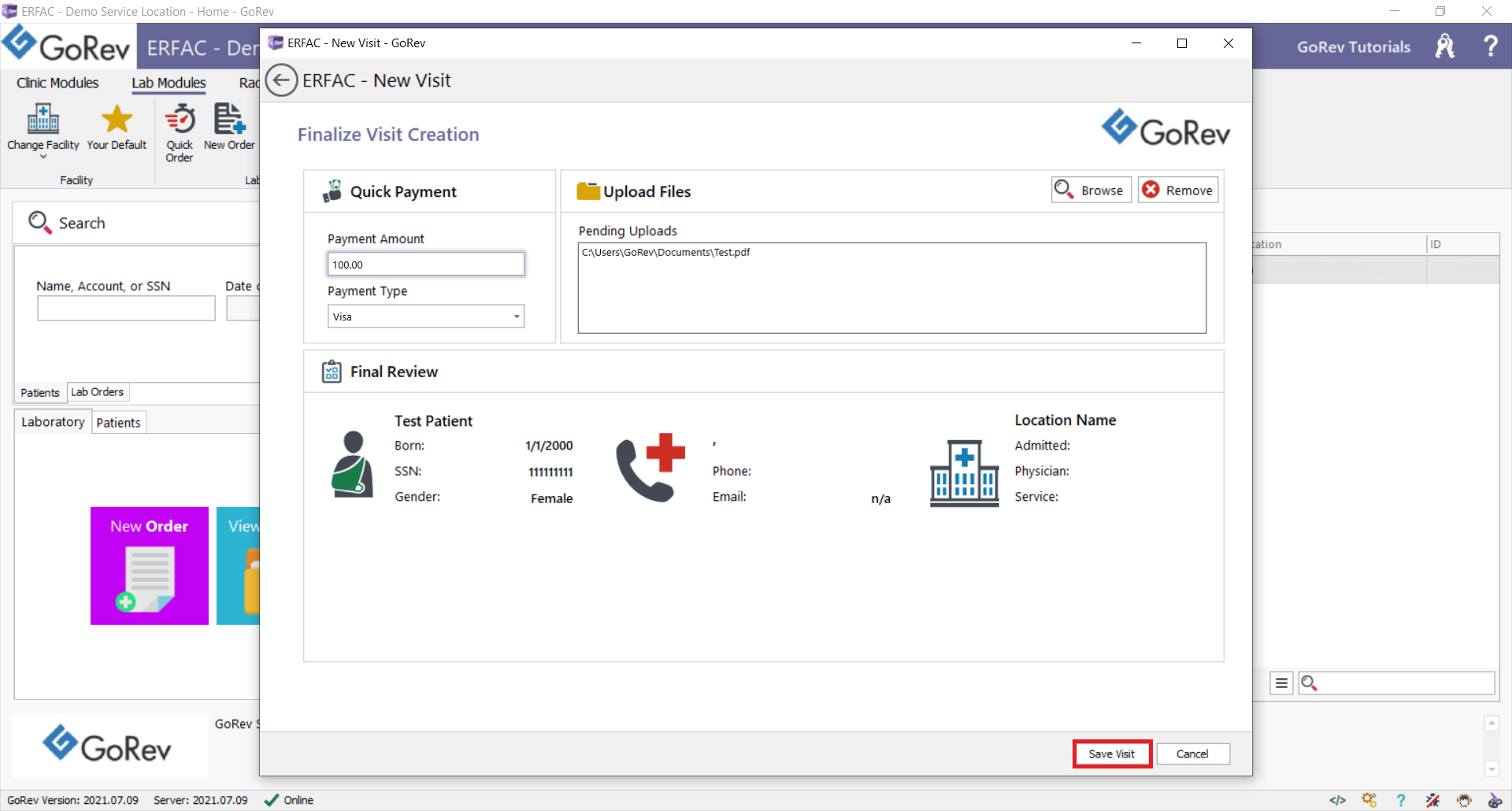Screen dimensions: 1512x811
Task: Click the Payment Amount field
Action: point(426,265)
